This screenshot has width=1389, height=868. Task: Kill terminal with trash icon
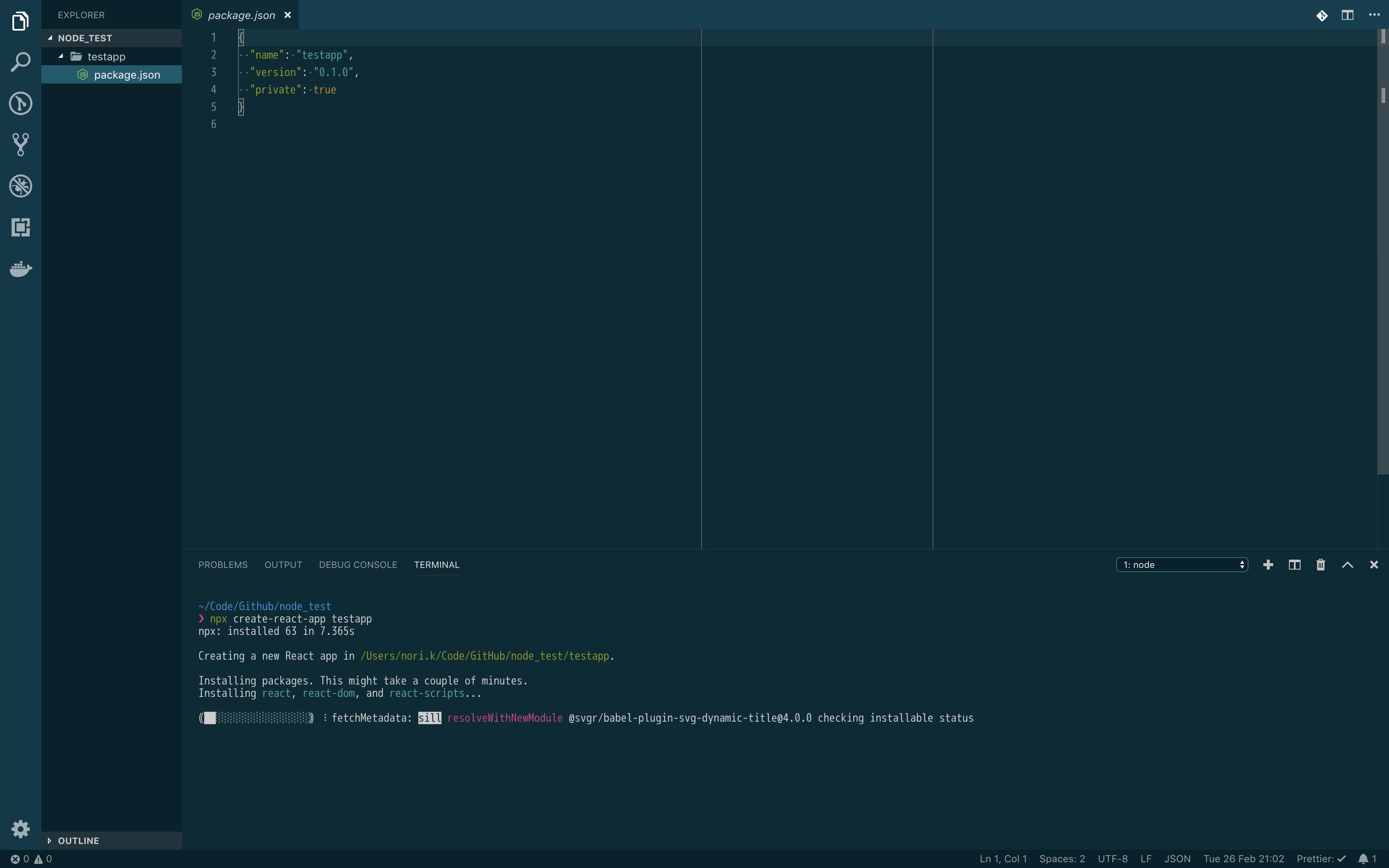[x=1321, y=565]
